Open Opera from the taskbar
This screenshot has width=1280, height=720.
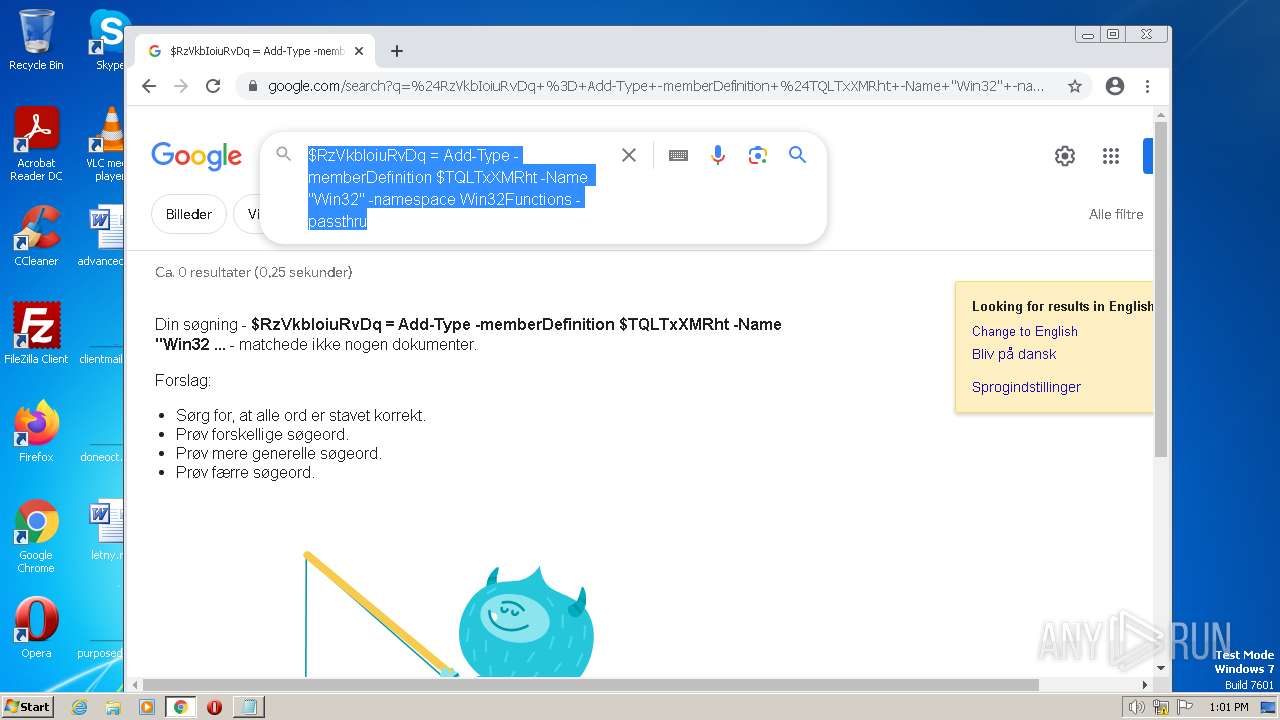pos(214,707)
